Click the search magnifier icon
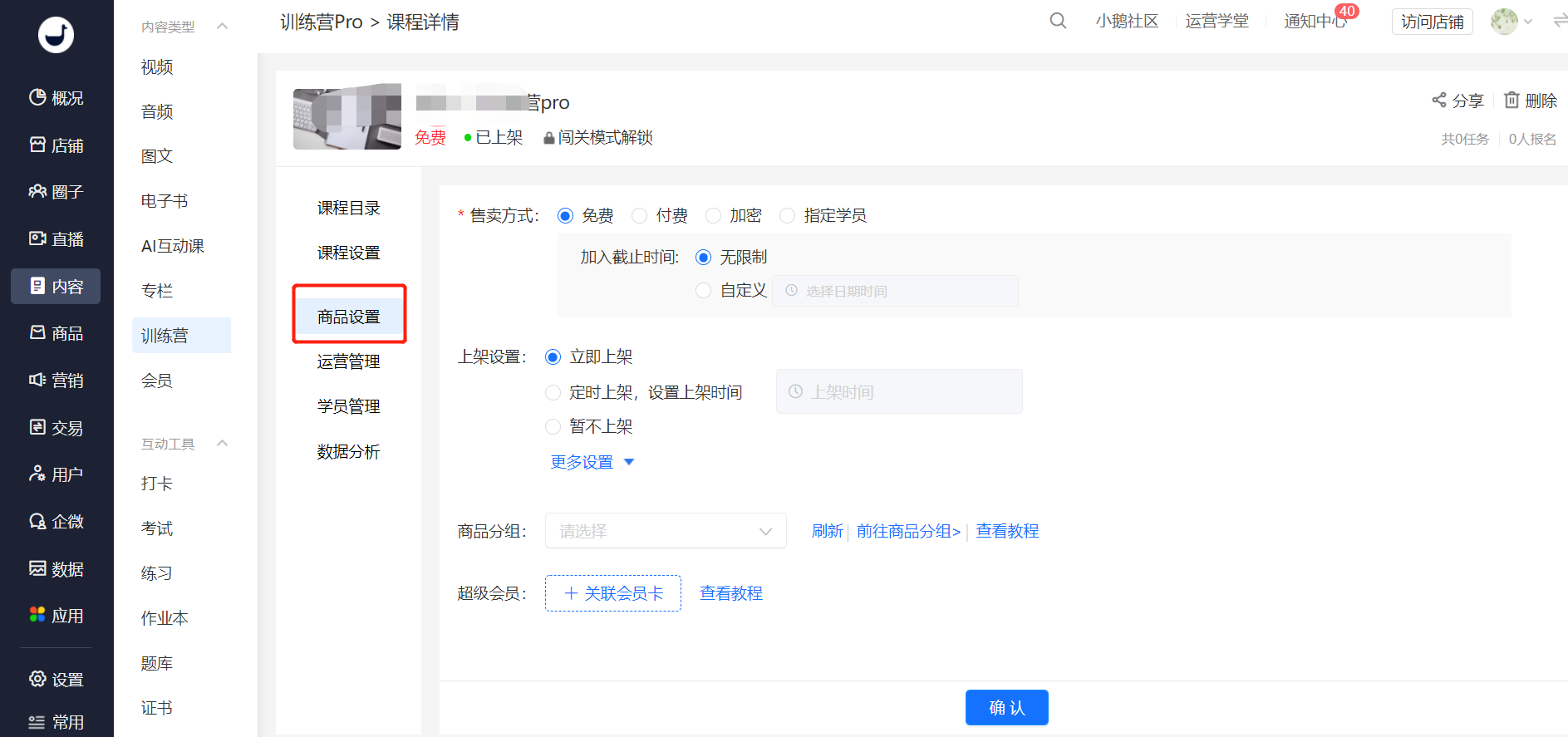Image resolution: width=1568 pixels, height=737 pixels. pos(1058,21)
